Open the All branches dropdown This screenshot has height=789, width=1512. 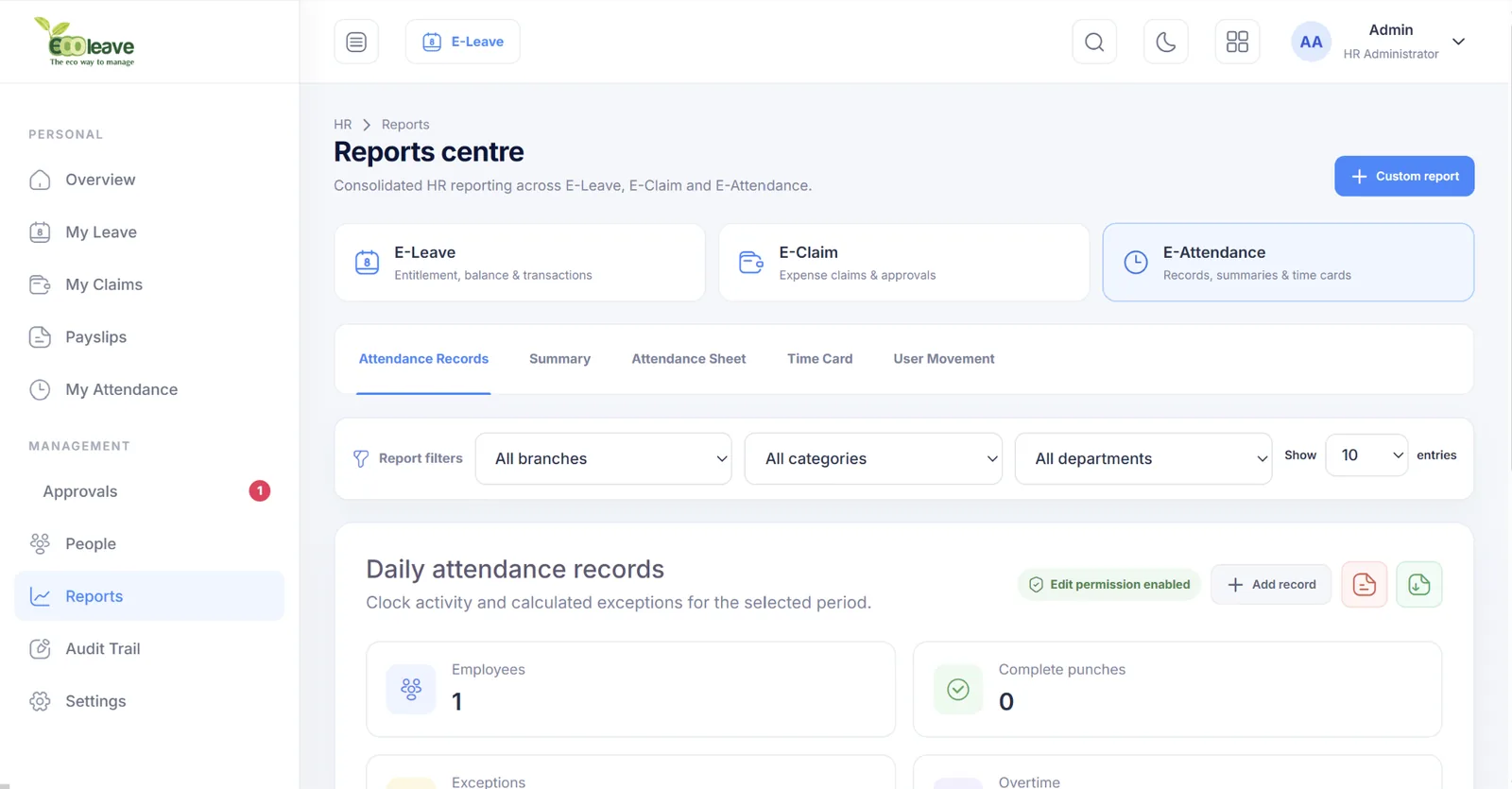pos(603,459)
